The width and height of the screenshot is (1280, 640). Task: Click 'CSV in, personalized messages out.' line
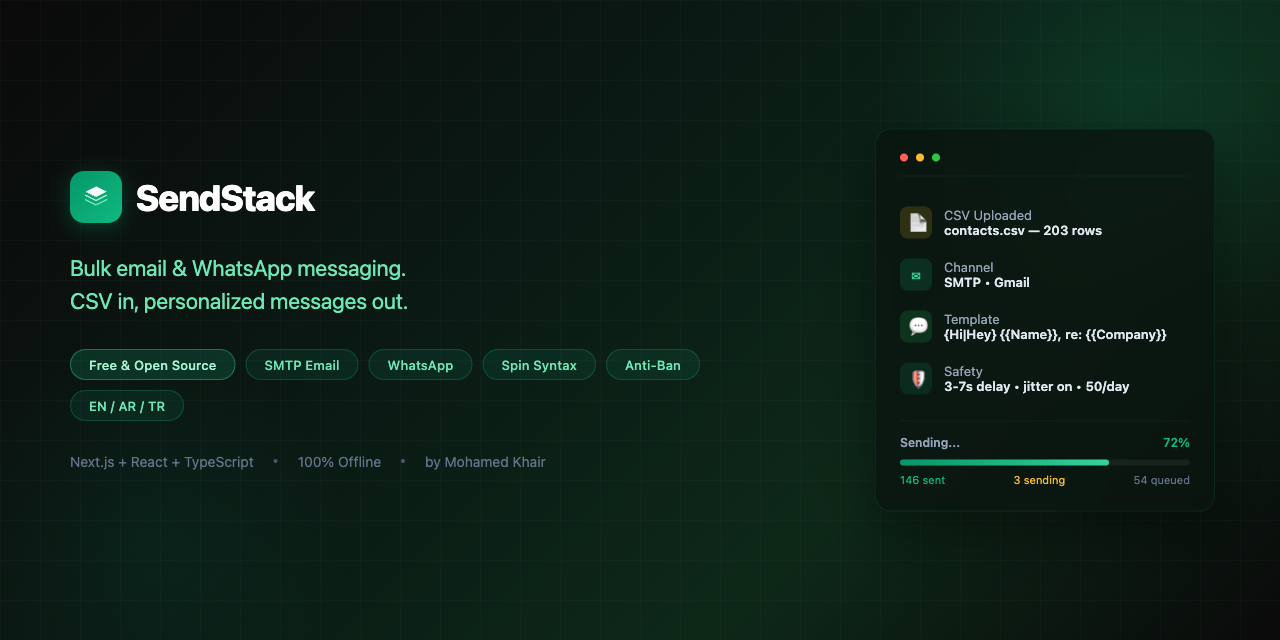[x=239, y=302]
